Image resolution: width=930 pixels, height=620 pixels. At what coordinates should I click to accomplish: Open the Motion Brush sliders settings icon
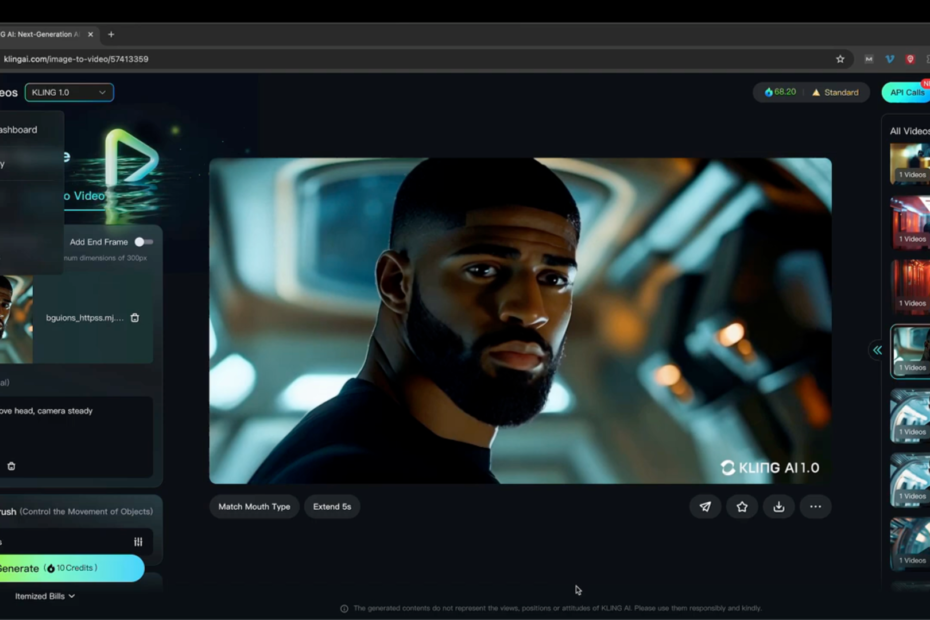click(138, 541)
